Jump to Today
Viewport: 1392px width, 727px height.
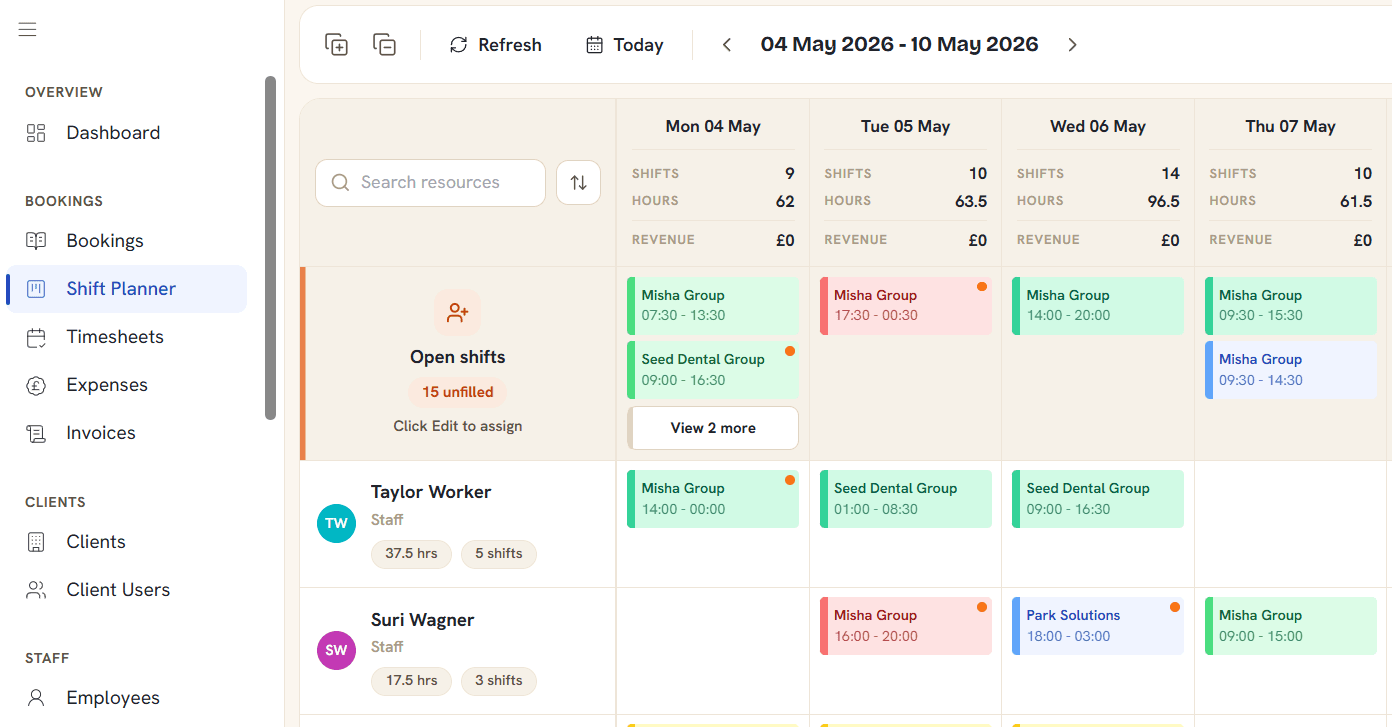625,45
